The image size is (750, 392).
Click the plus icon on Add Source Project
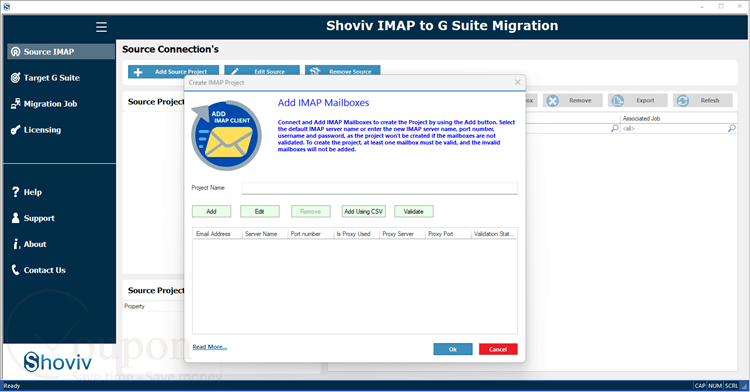[138, 72]
